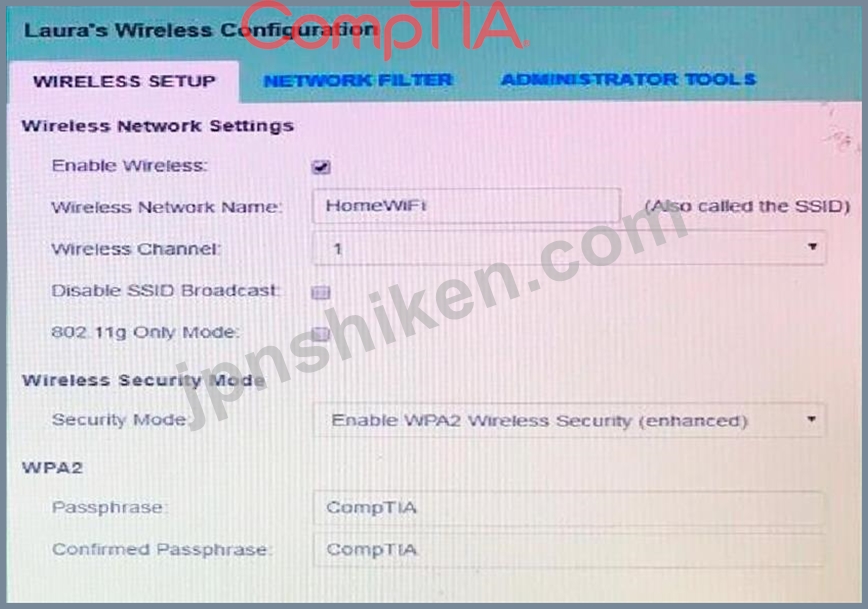
Task: Click the Enable Wireless label text
Action: point(130,166)
